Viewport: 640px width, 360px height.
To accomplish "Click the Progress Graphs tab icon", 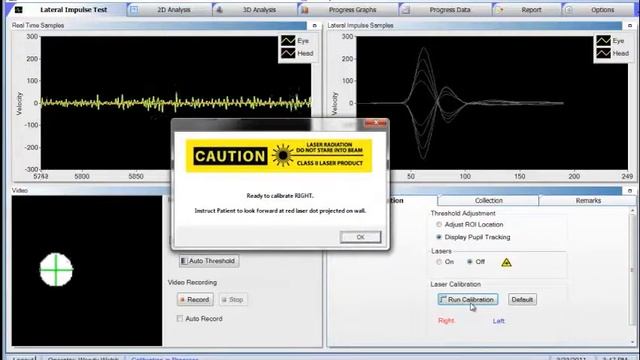I will 305,10.
